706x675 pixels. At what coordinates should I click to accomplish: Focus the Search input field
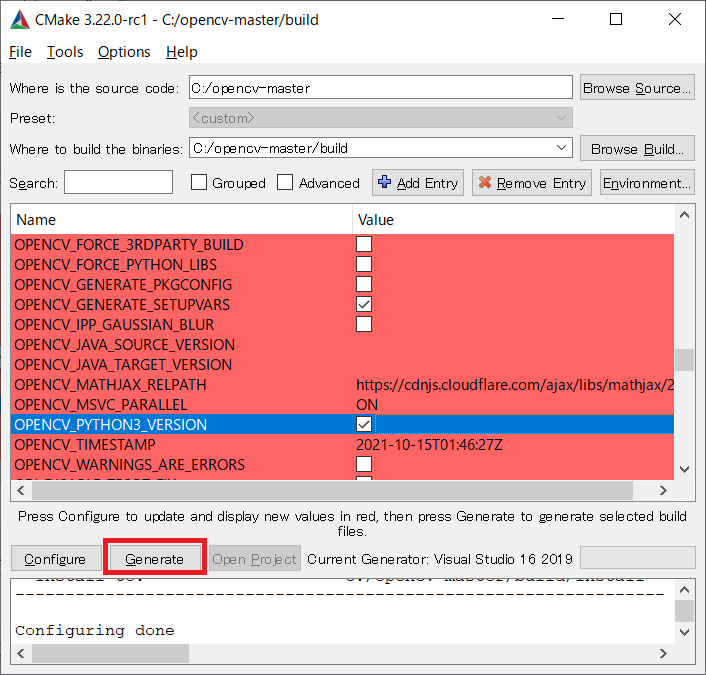tap(118, 182)
